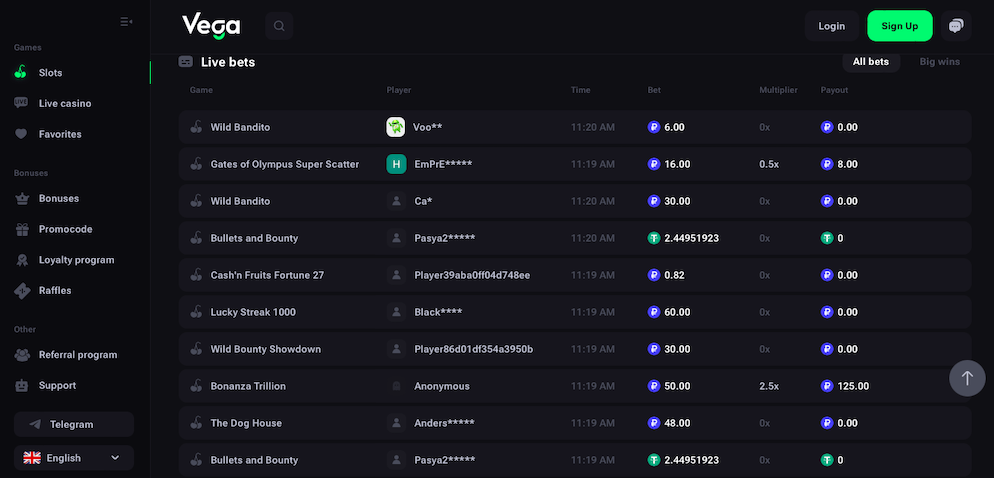994x478 pixels.
Task: Open the Promocode page
Action: (x=65, y=229)
